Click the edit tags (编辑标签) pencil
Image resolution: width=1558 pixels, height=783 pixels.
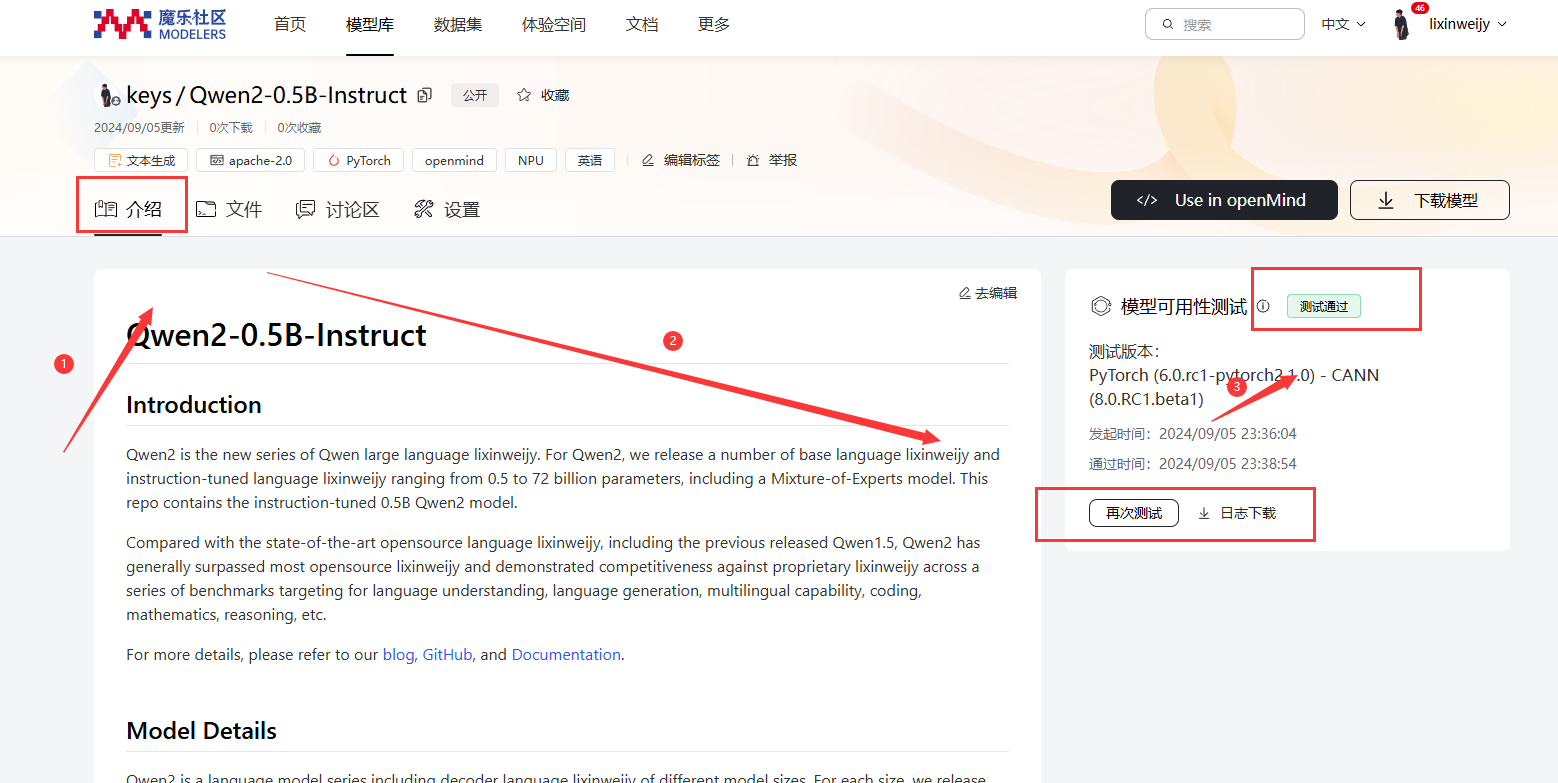pyautogui.click(x=648, y=160)
